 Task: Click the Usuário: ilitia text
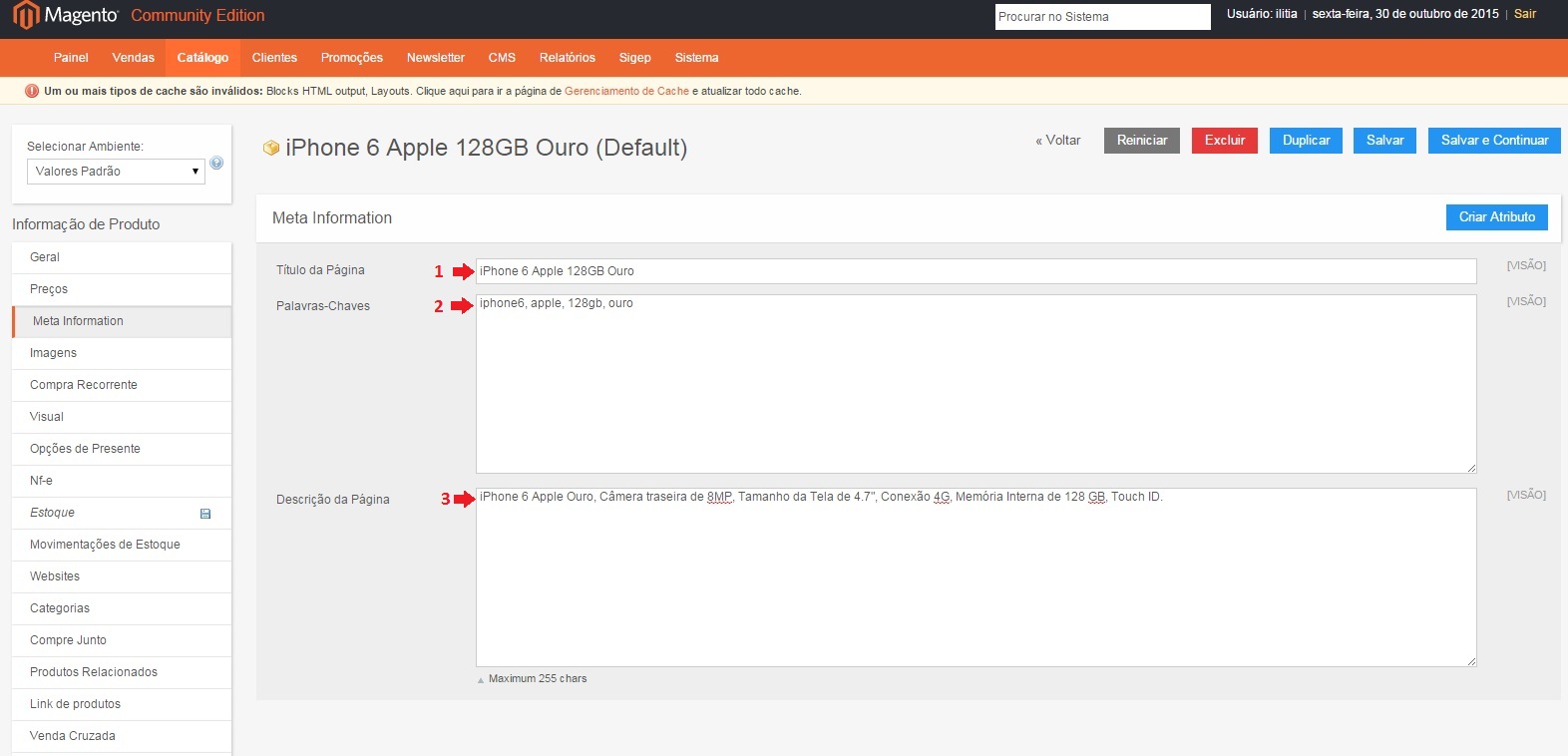click(1262, 14)
